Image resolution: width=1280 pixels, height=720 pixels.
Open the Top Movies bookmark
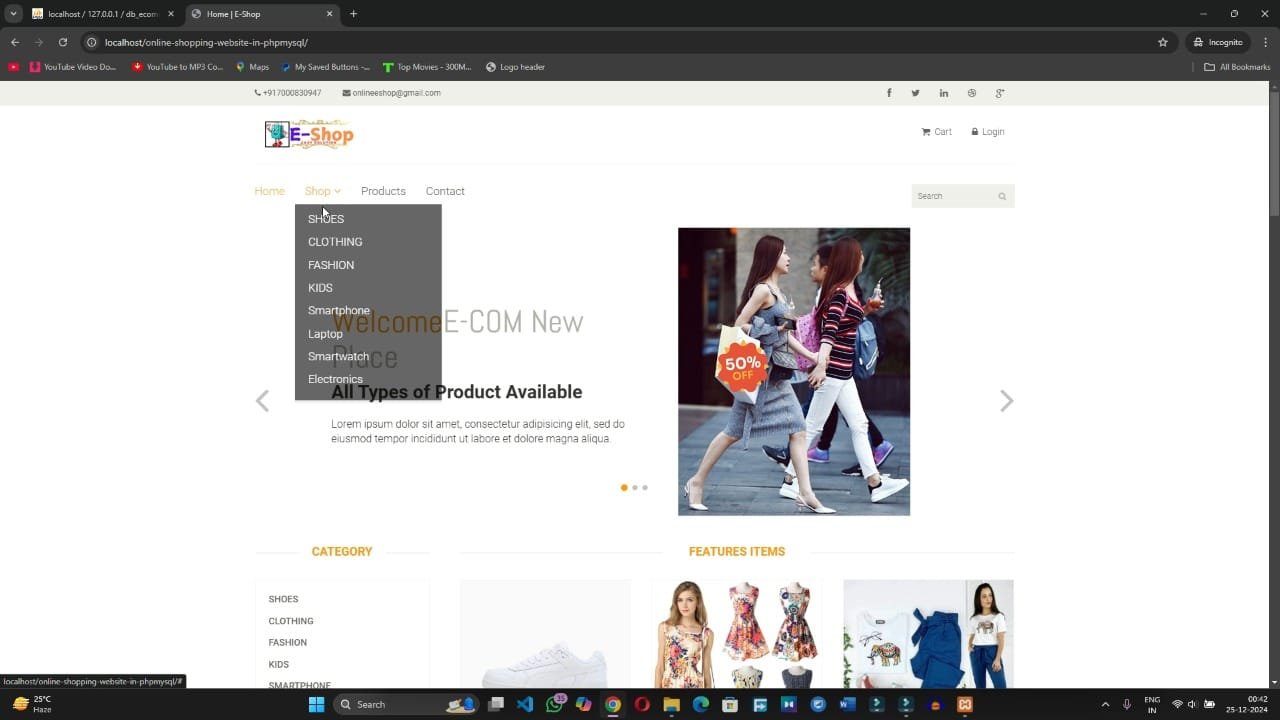(427, 67)
